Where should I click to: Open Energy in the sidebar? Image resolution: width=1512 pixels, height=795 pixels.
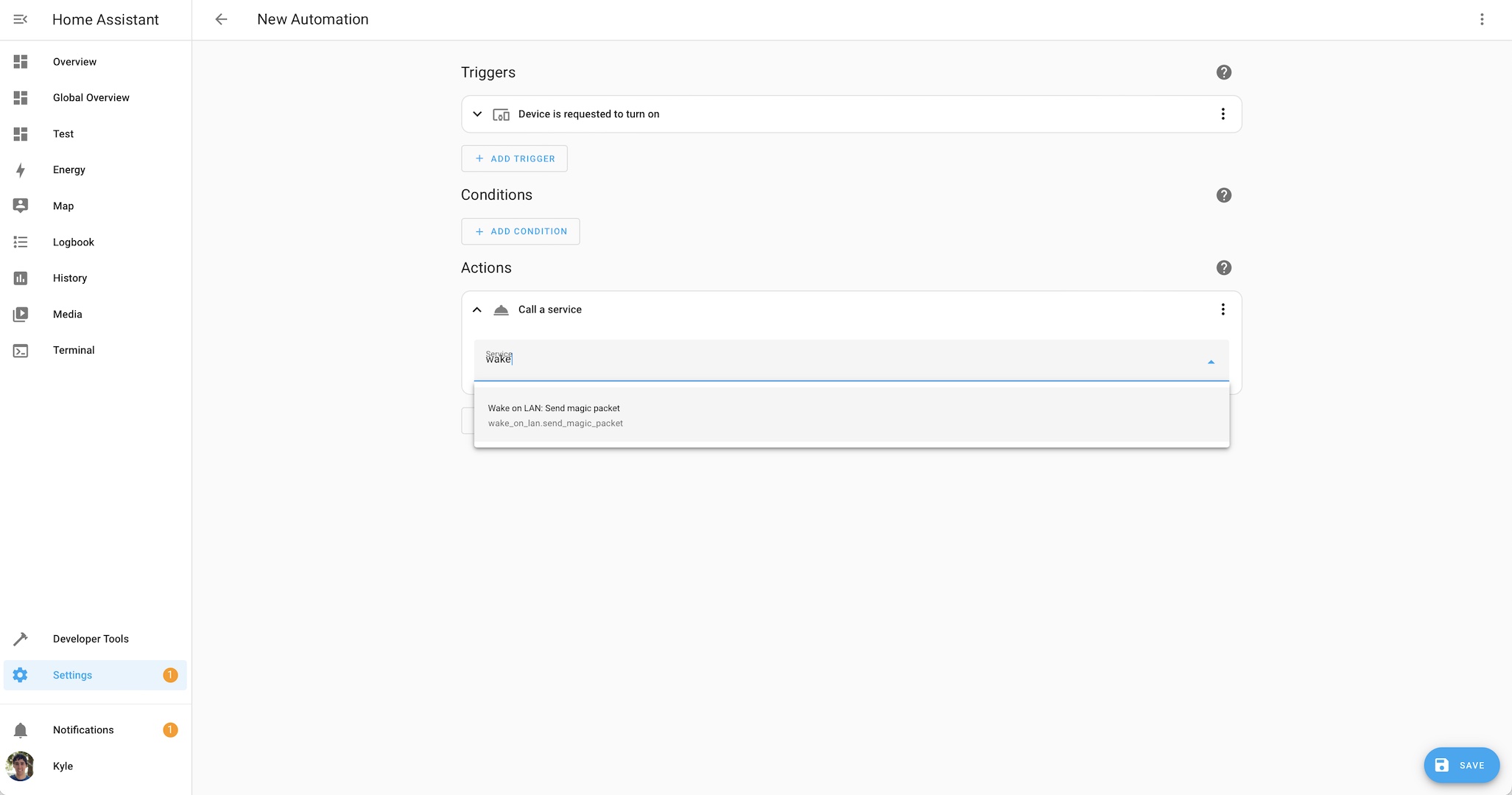point(96,170)
